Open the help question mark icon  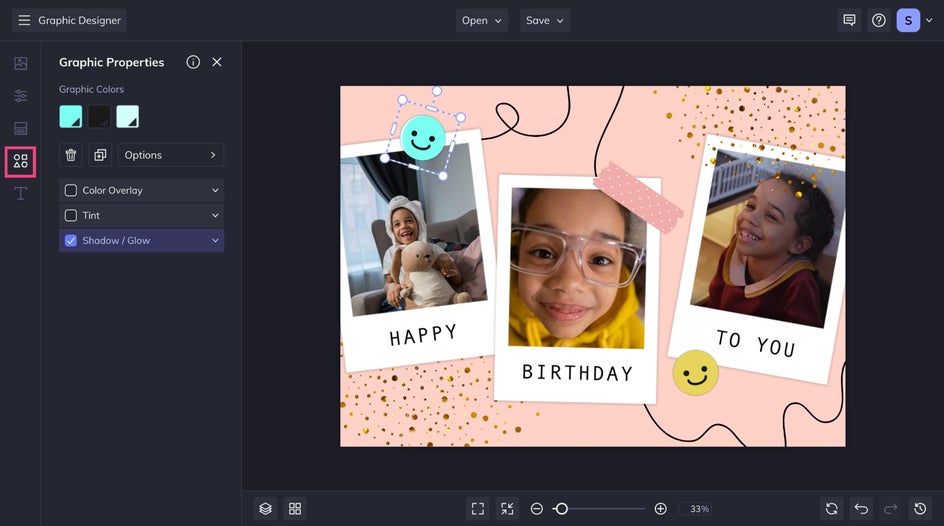[x=878, y=20]
